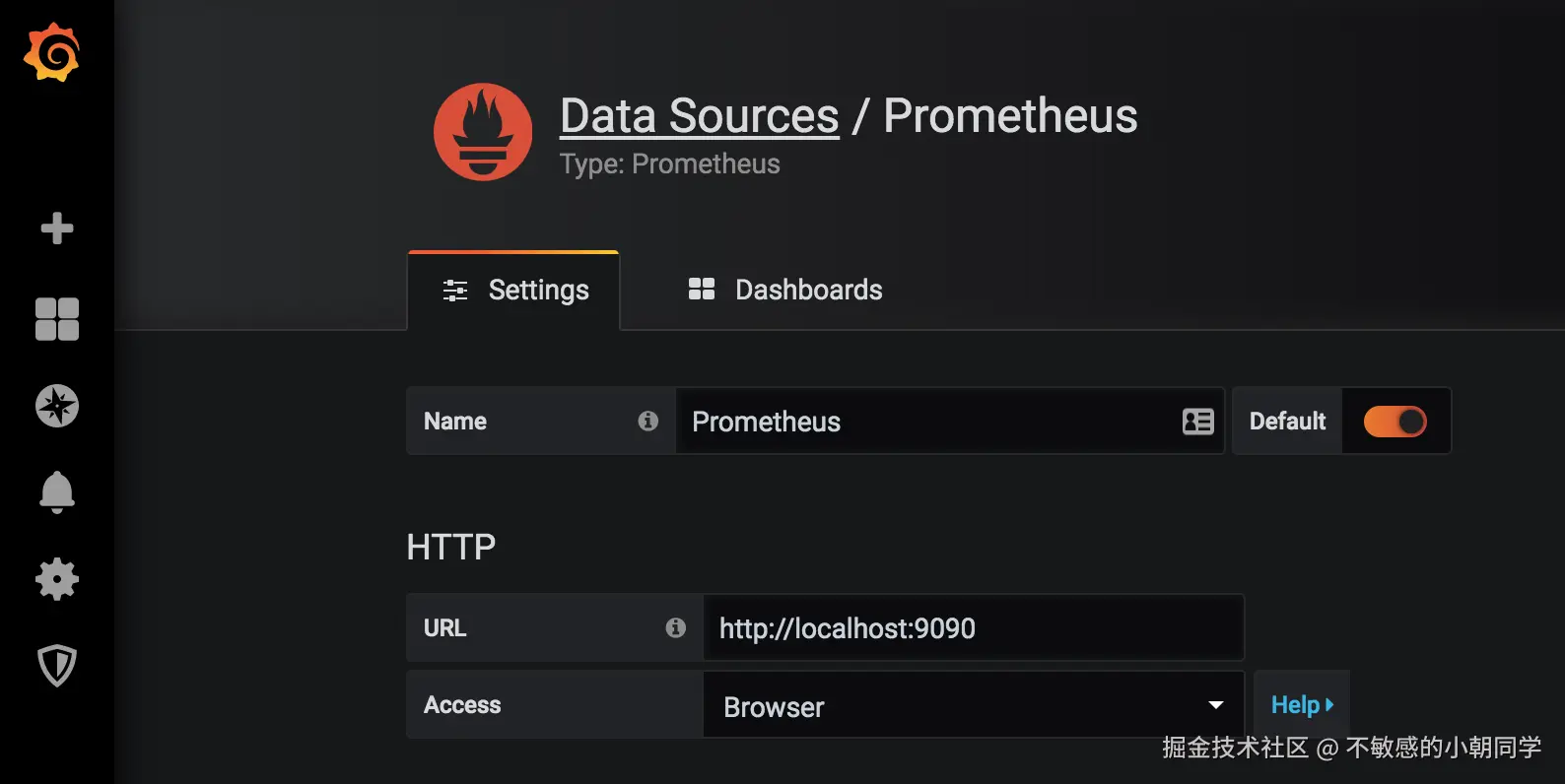Open the Explore compass icon

[x=57, y=406]
